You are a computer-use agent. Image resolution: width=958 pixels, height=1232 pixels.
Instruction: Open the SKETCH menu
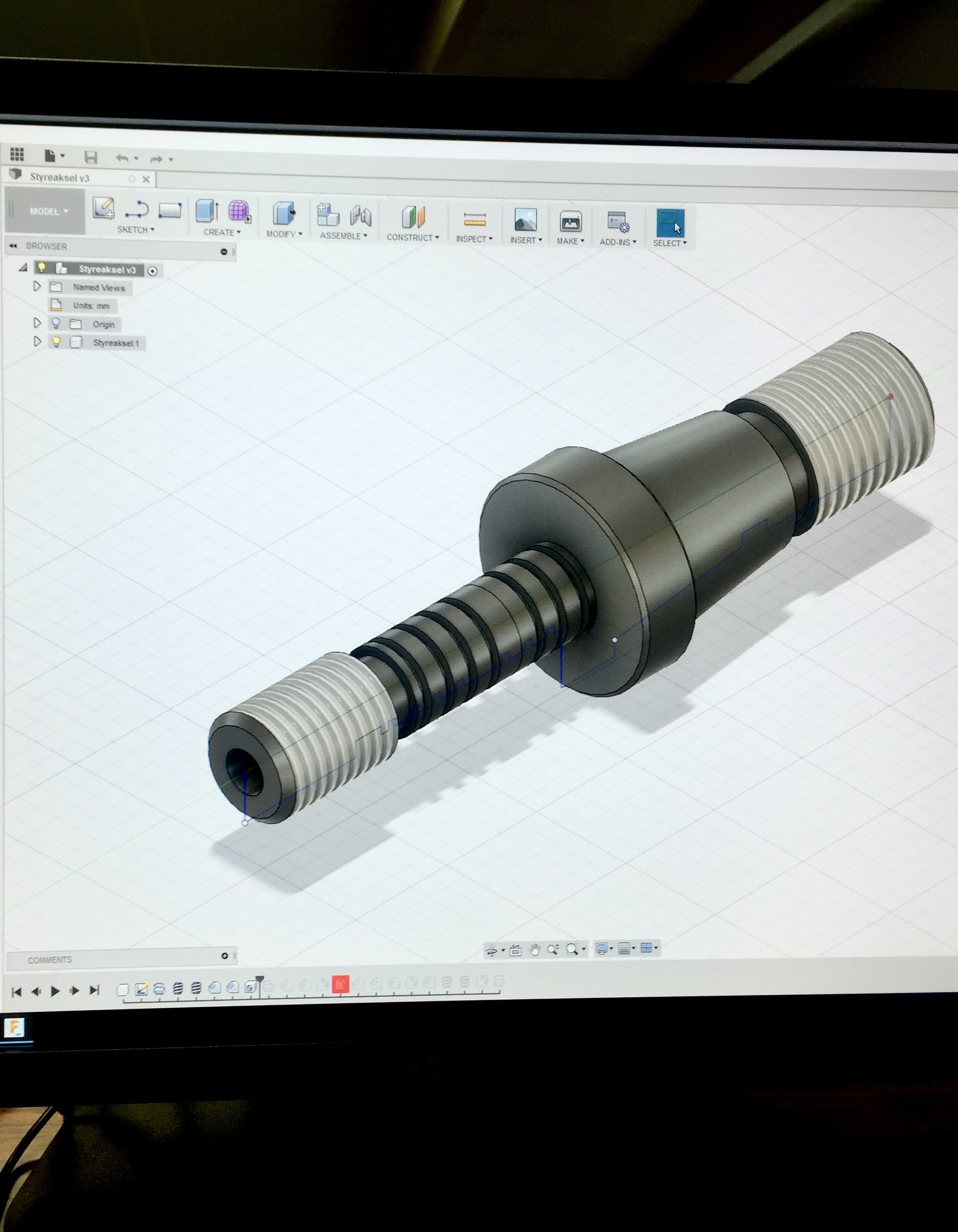(135, 230)
